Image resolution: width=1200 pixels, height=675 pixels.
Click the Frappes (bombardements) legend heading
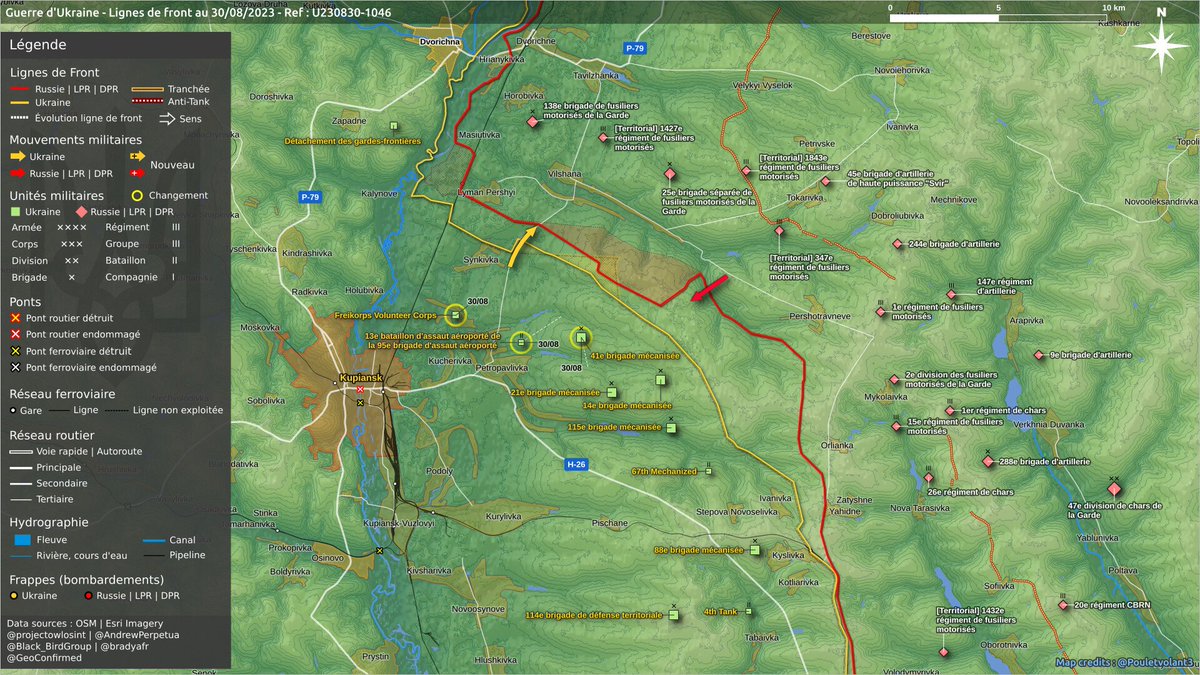coord(87,579)
